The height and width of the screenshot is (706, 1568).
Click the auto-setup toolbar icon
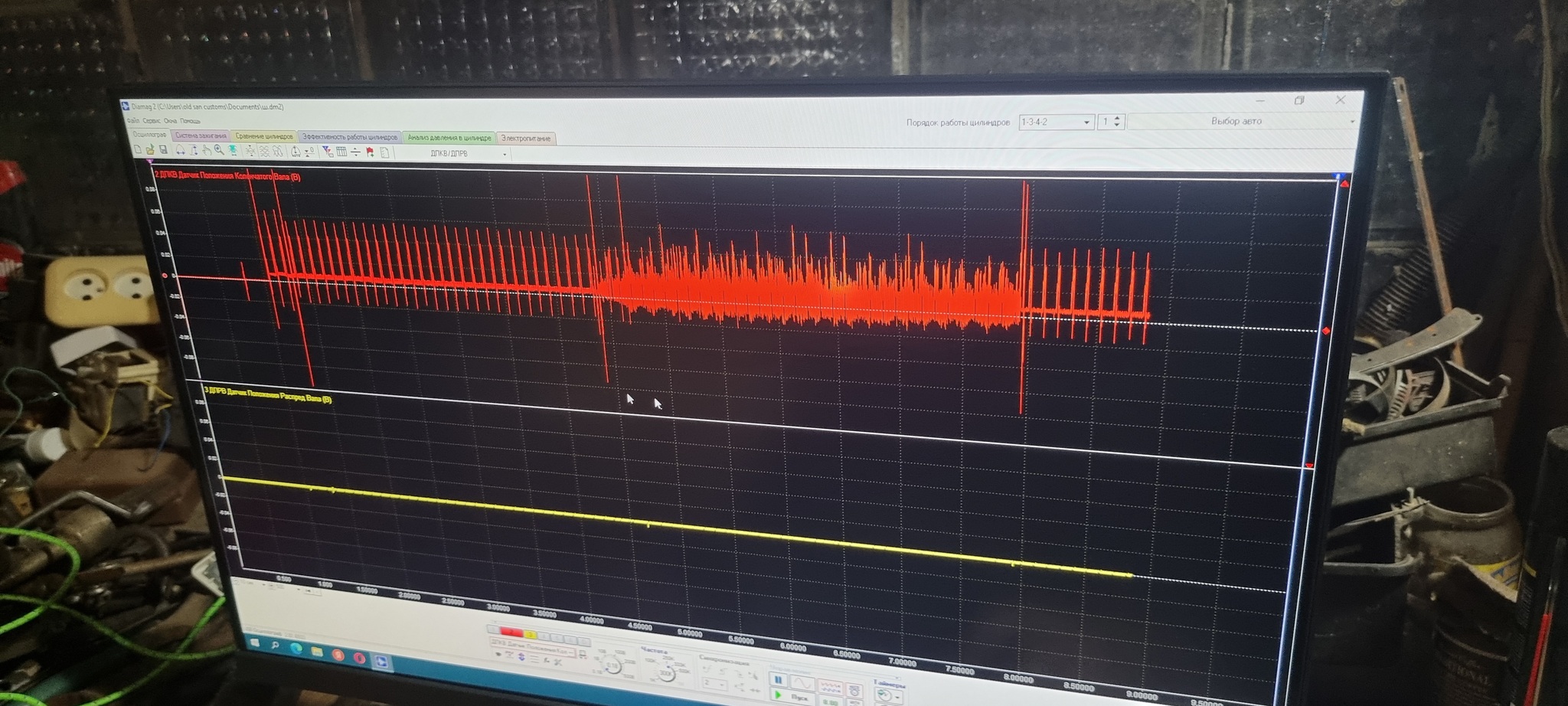(x=296, y=152)
